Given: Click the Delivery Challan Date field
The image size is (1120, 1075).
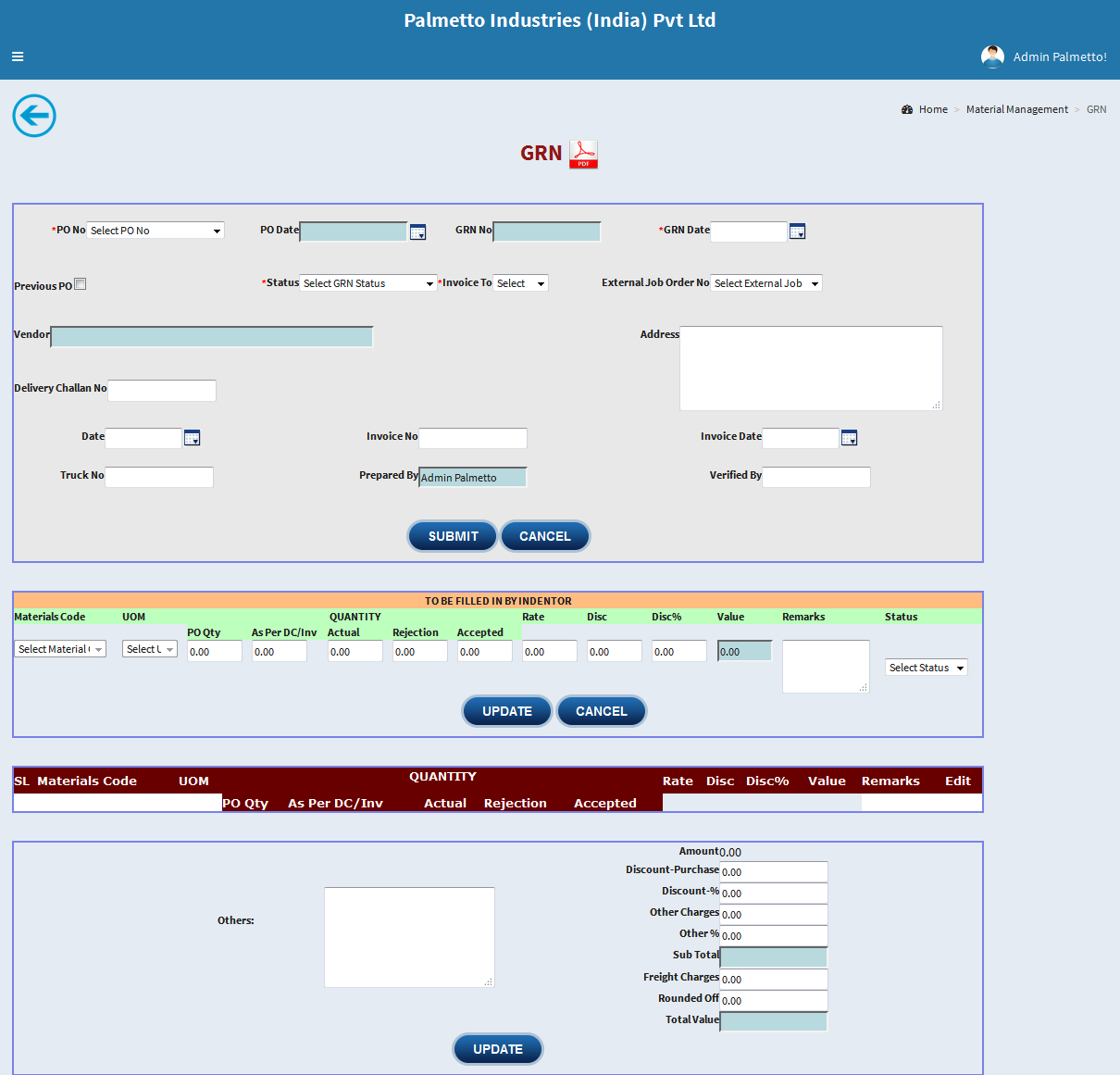Looking at the screenshot, I should pyautogui.click(x=143, y=438).
